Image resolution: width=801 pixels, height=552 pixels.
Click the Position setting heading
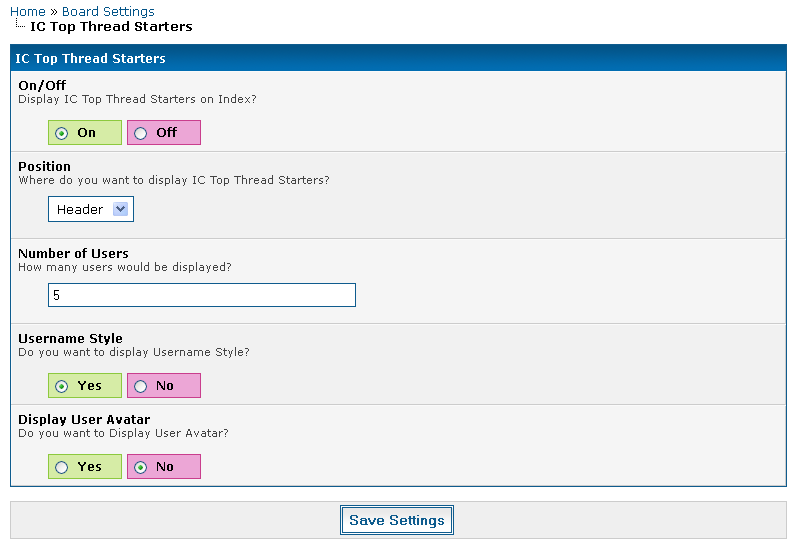pyautogui.click(x=44, y=167)
